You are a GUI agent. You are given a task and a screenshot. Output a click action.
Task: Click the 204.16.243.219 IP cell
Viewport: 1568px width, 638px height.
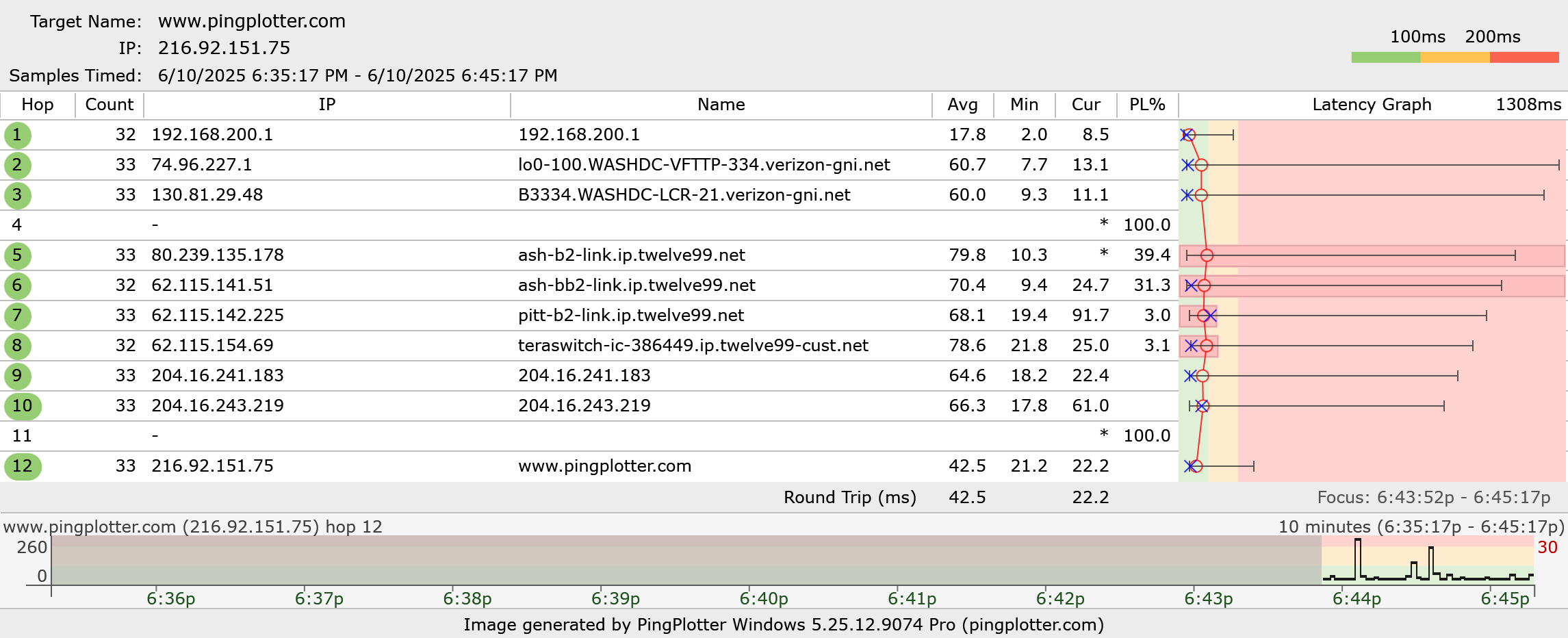pos(218,406)
